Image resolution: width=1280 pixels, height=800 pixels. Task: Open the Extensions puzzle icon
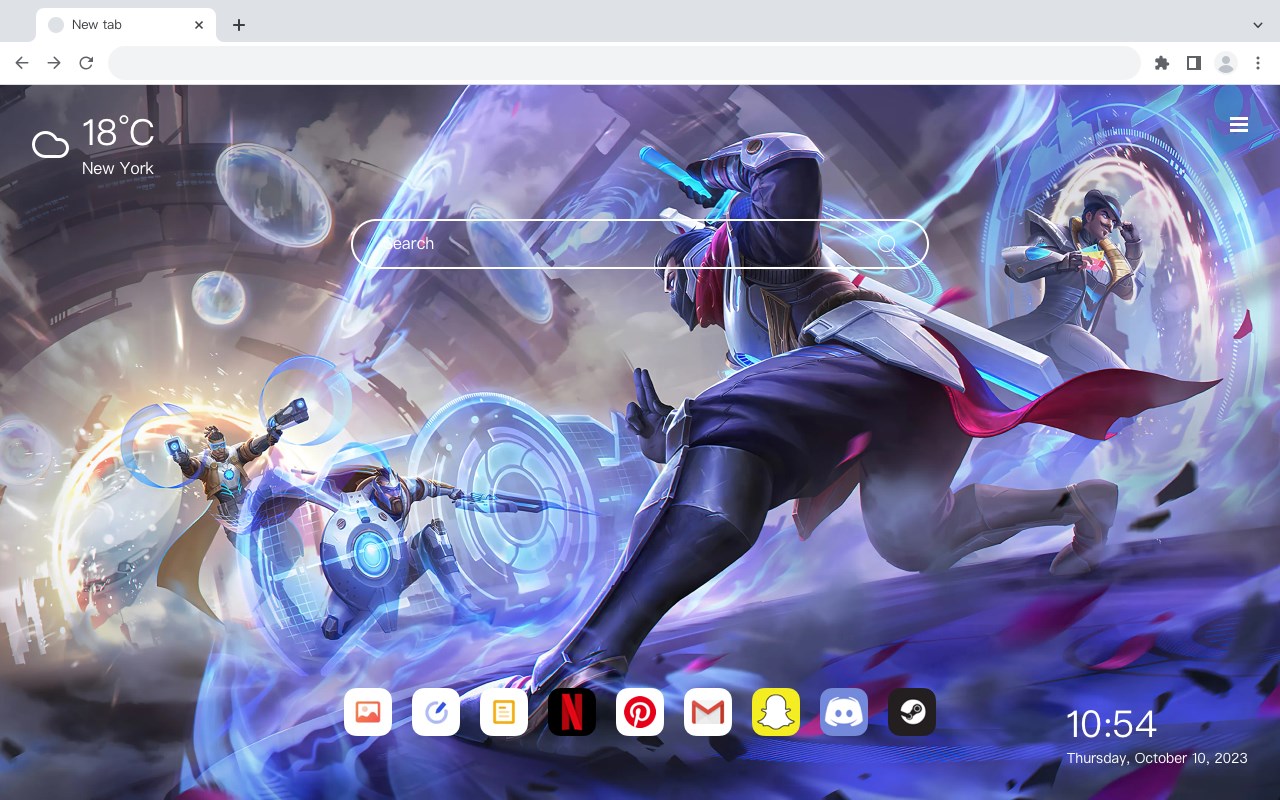pyautogui.click(x=1161, y=63)
